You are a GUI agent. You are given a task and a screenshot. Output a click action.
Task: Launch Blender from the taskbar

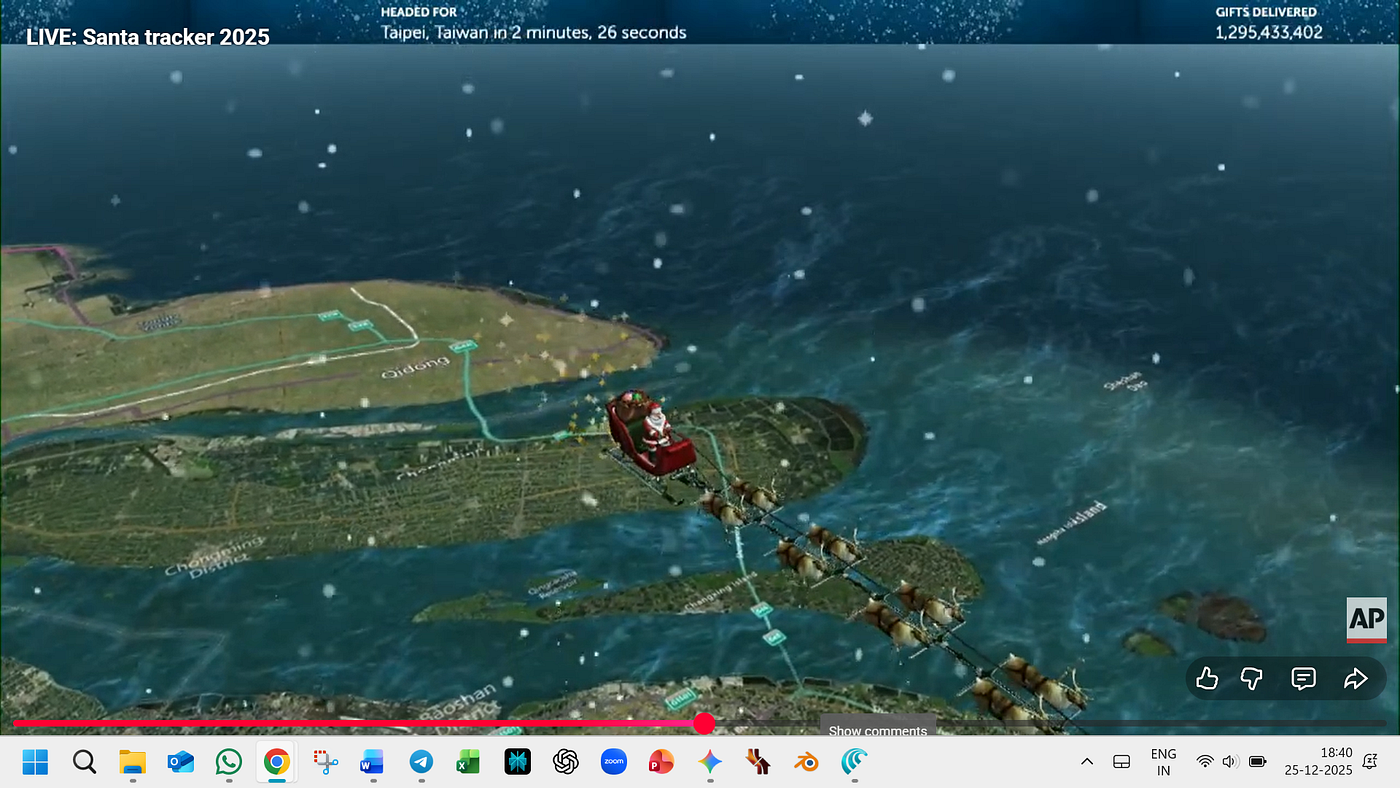coord(806,762)
